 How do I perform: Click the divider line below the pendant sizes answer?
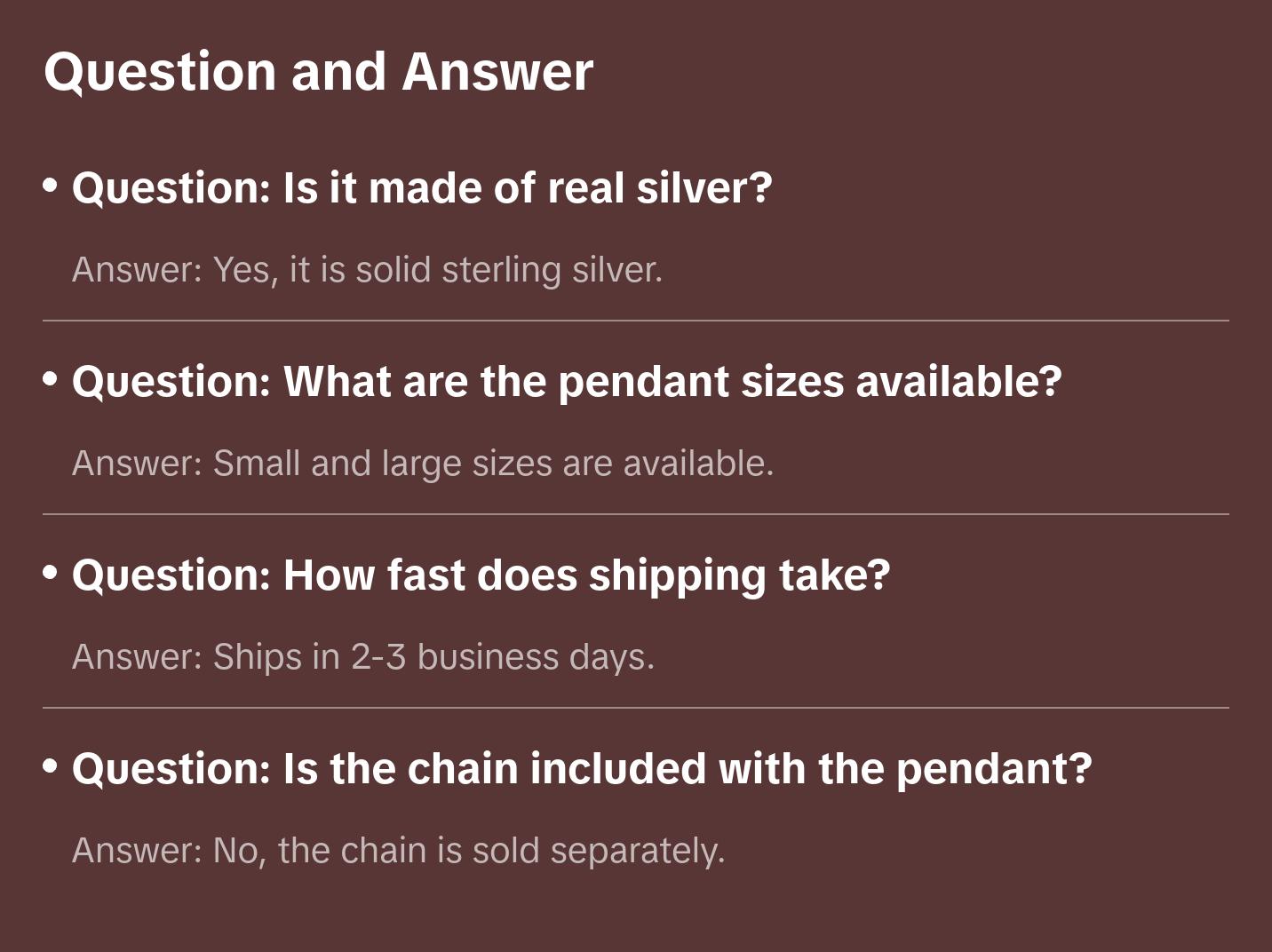pyautogui.click(x=636, y=514)
